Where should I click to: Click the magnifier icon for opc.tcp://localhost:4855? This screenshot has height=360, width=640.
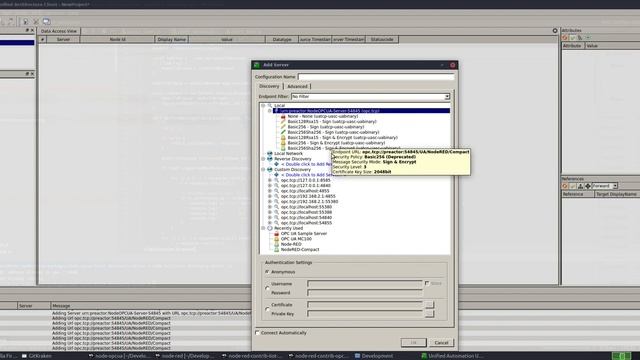tap(276, 191)
